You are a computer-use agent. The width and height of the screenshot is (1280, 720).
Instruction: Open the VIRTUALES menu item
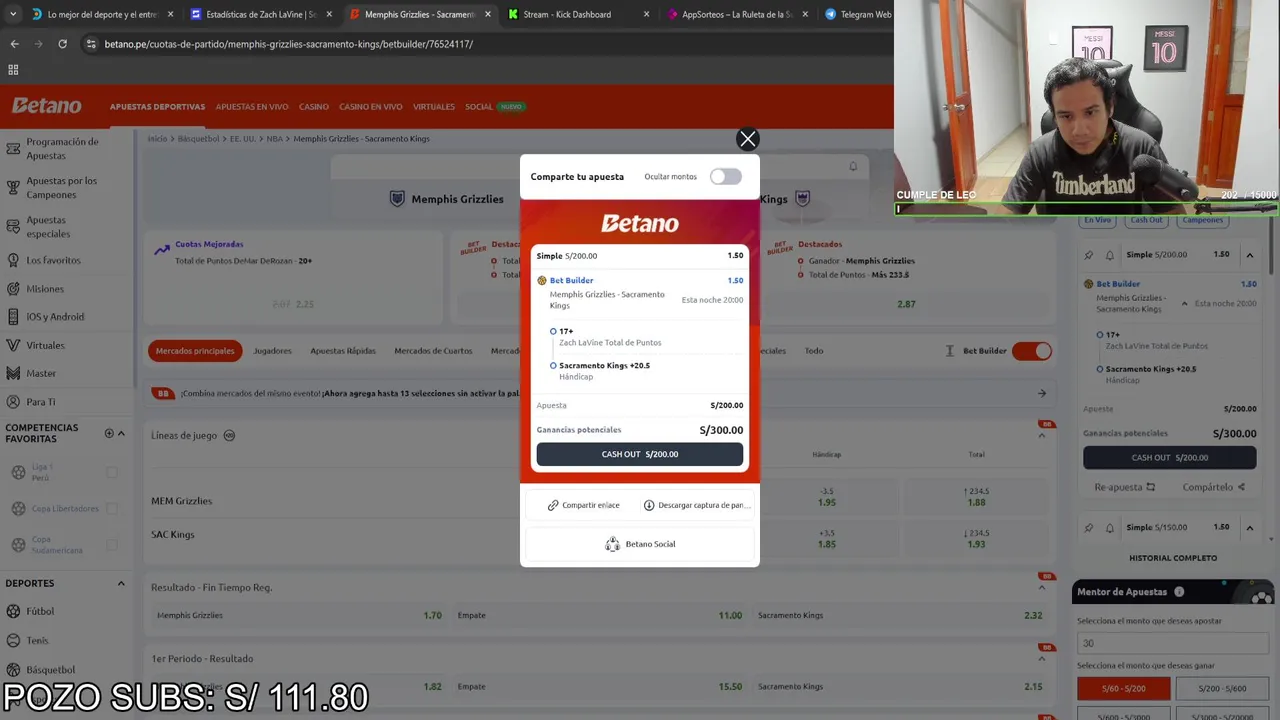tap(434, 107)
